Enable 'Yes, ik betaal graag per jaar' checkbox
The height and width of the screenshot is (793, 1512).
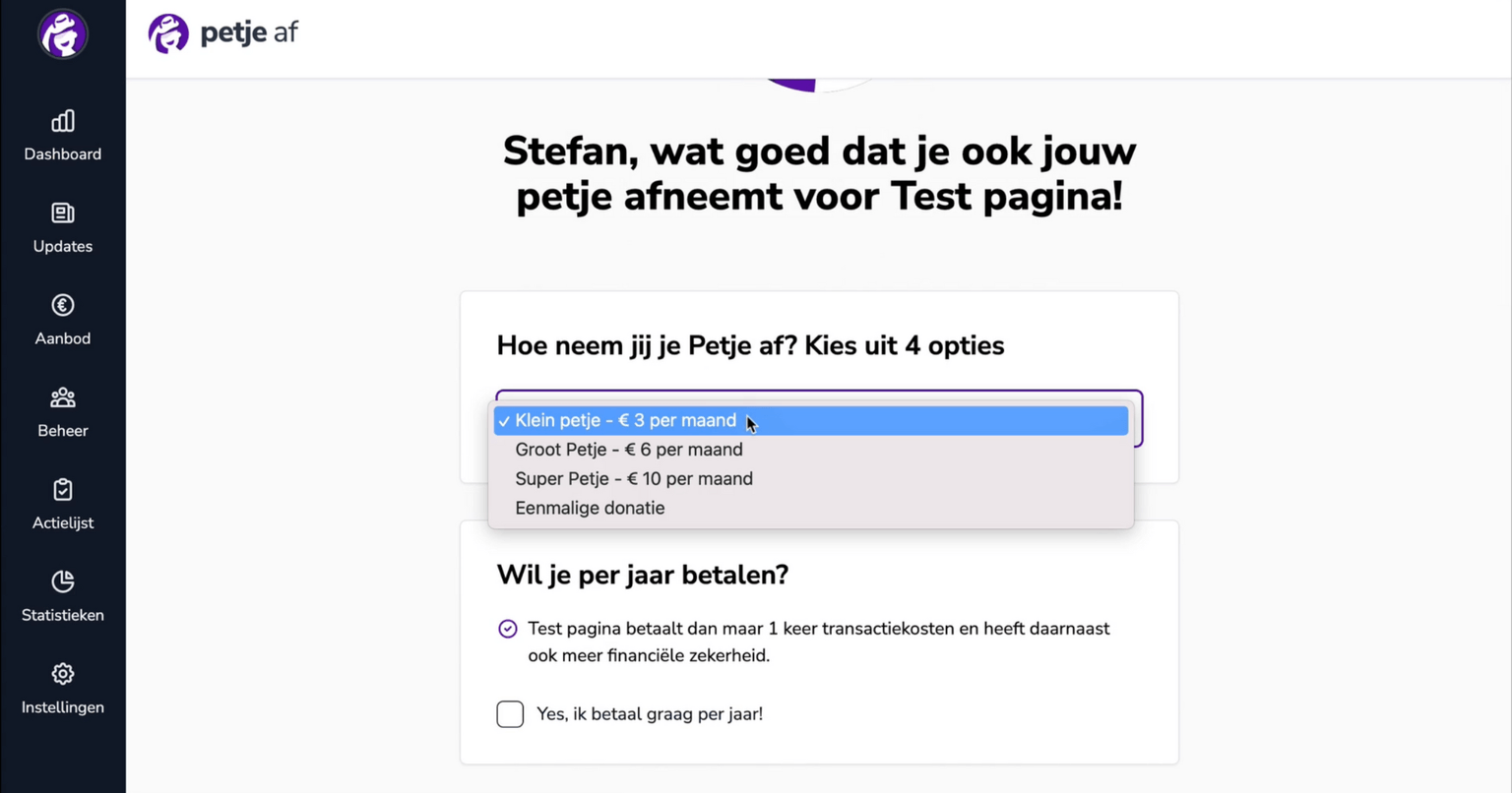coord(510,714)
